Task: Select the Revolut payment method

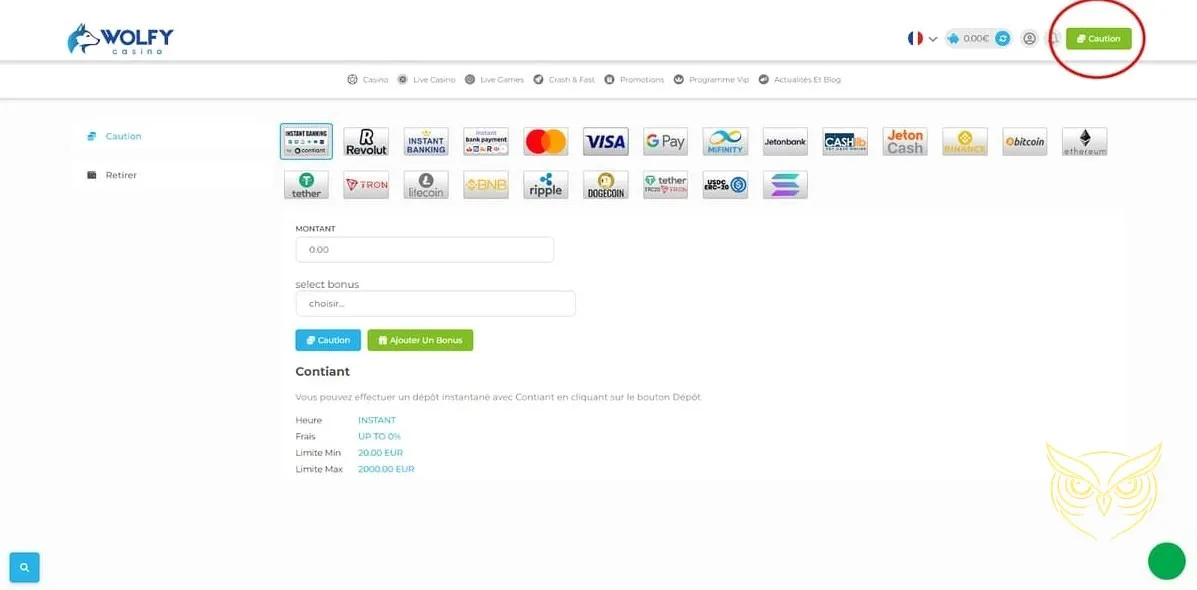Action: pos(366,142)
